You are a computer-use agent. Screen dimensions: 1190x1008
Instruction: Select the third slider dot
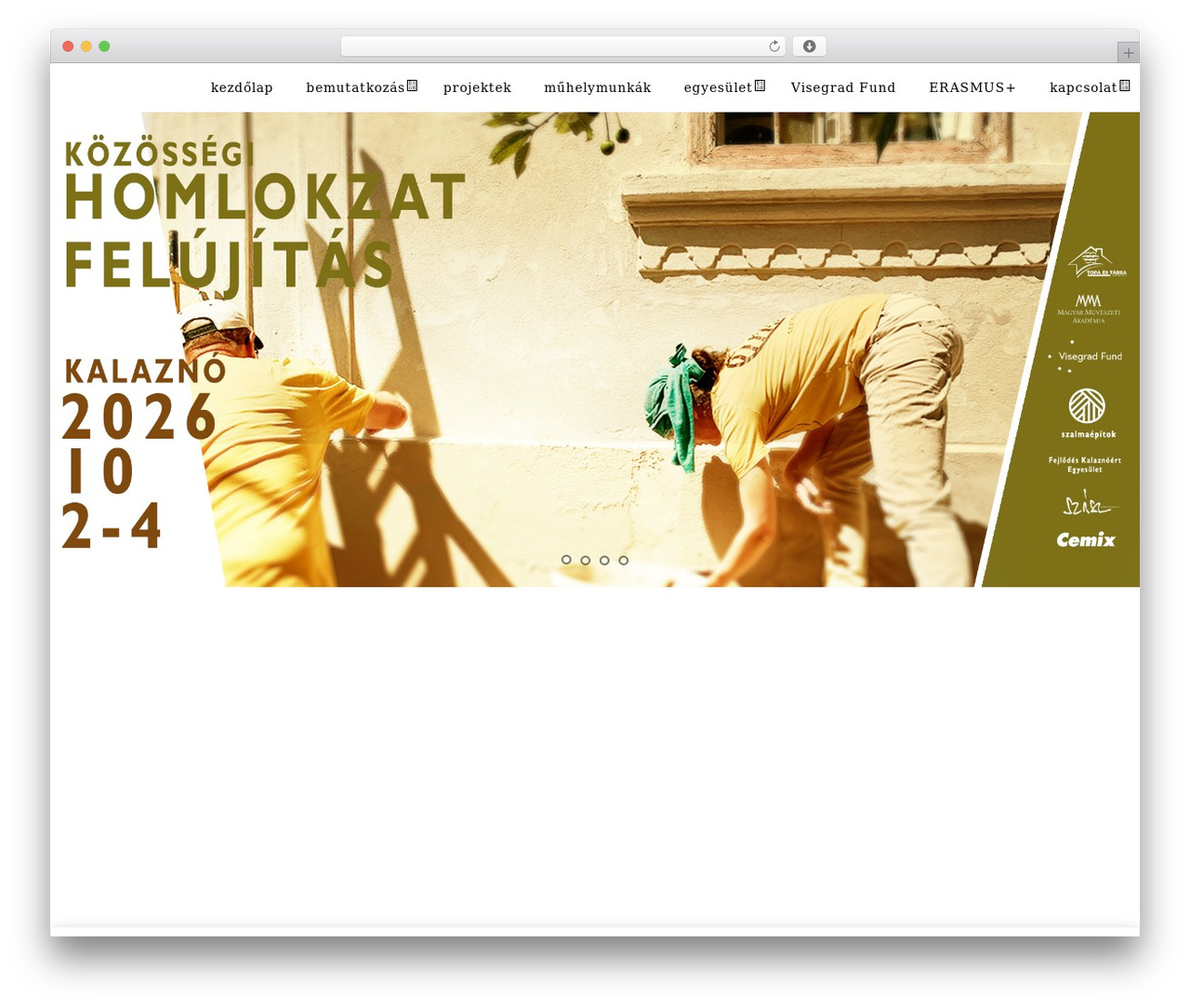click(604, 560)
